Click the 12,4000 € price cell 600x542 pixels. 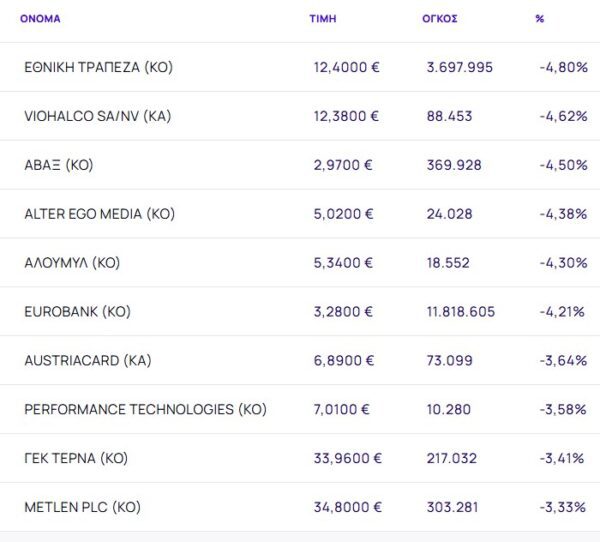tap(346, 67)
